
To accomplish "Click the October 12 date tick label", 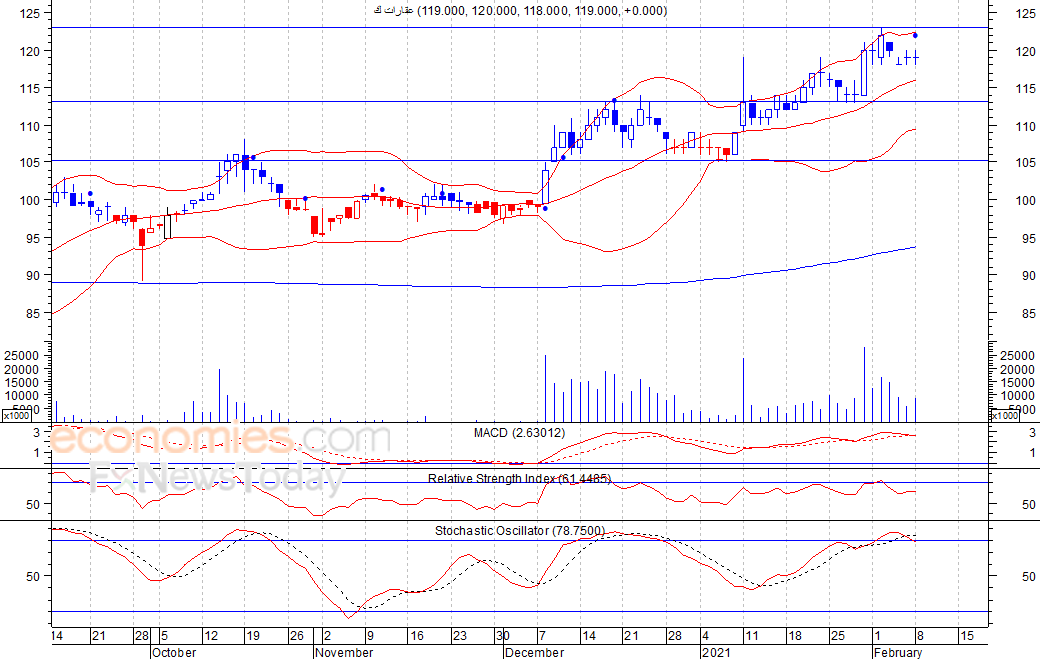I will [211, 636].
